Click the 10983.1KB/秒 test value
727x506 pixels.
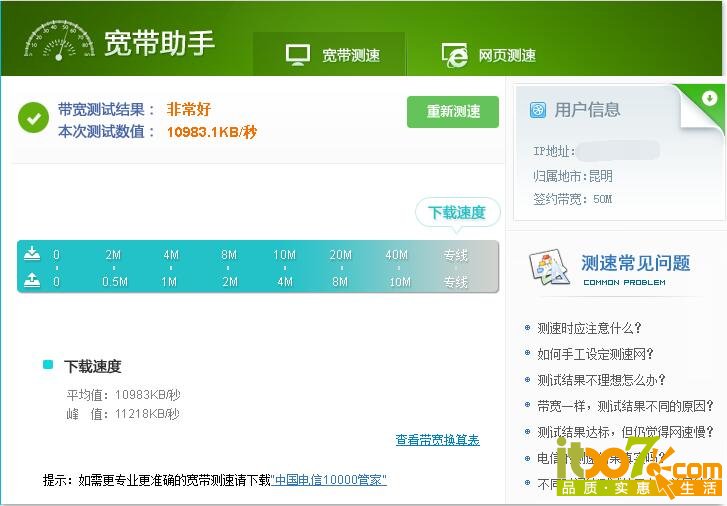point(211,132)
